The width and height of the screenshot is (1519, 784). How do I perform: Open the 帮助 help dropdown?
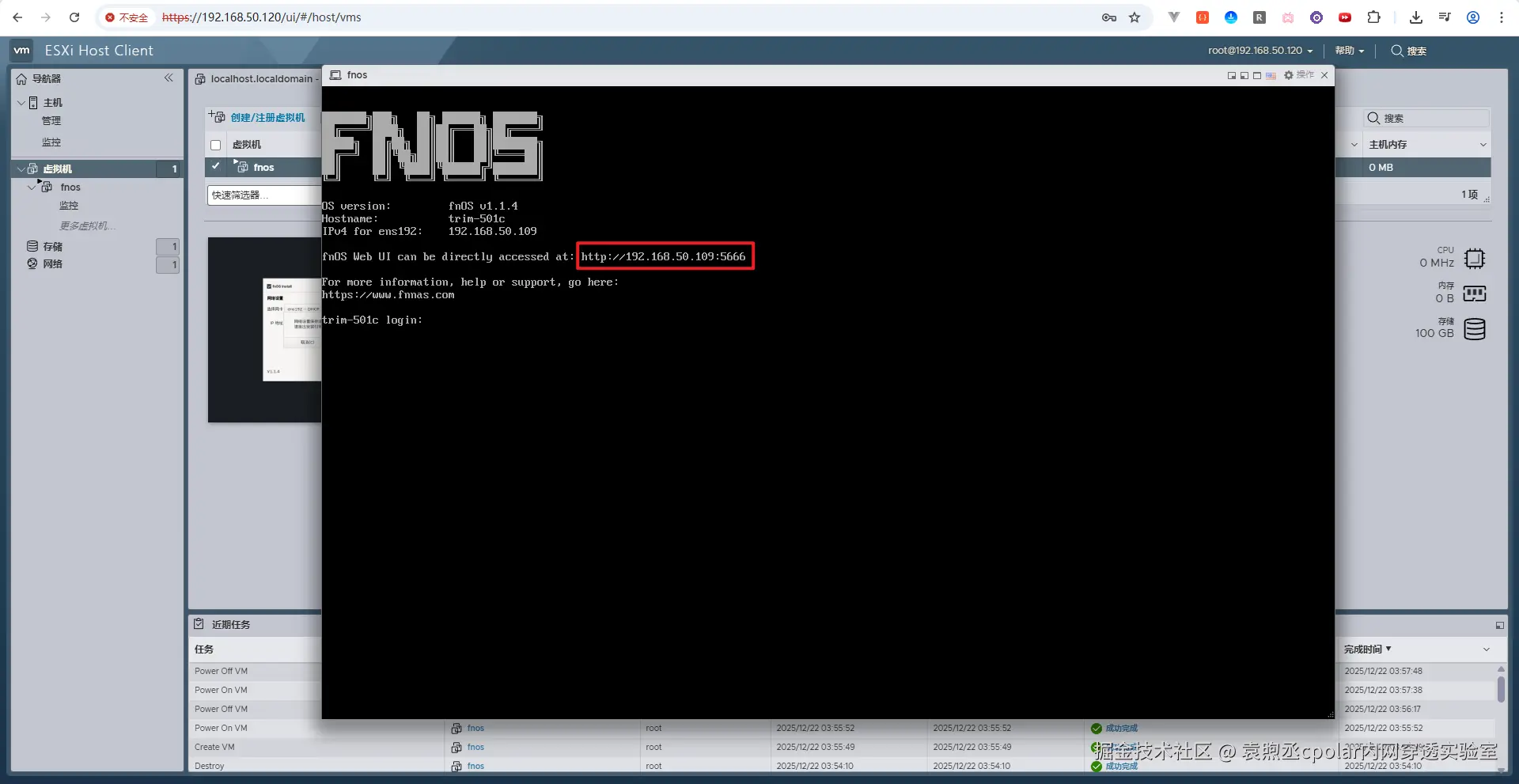[x=1350, y=51]
